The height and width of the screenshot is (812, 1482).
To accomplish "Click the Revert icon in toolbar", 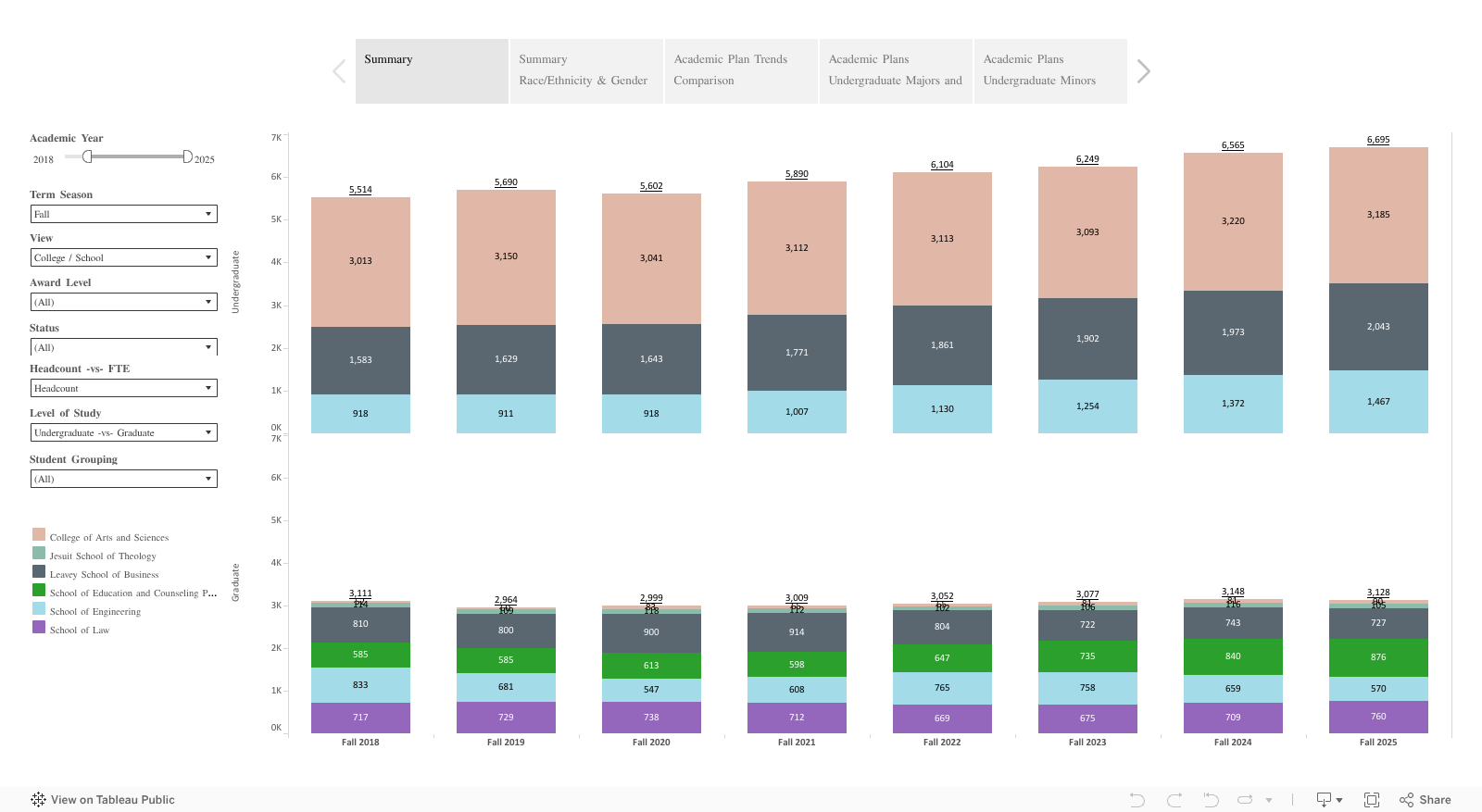I will pos(1211,800).
